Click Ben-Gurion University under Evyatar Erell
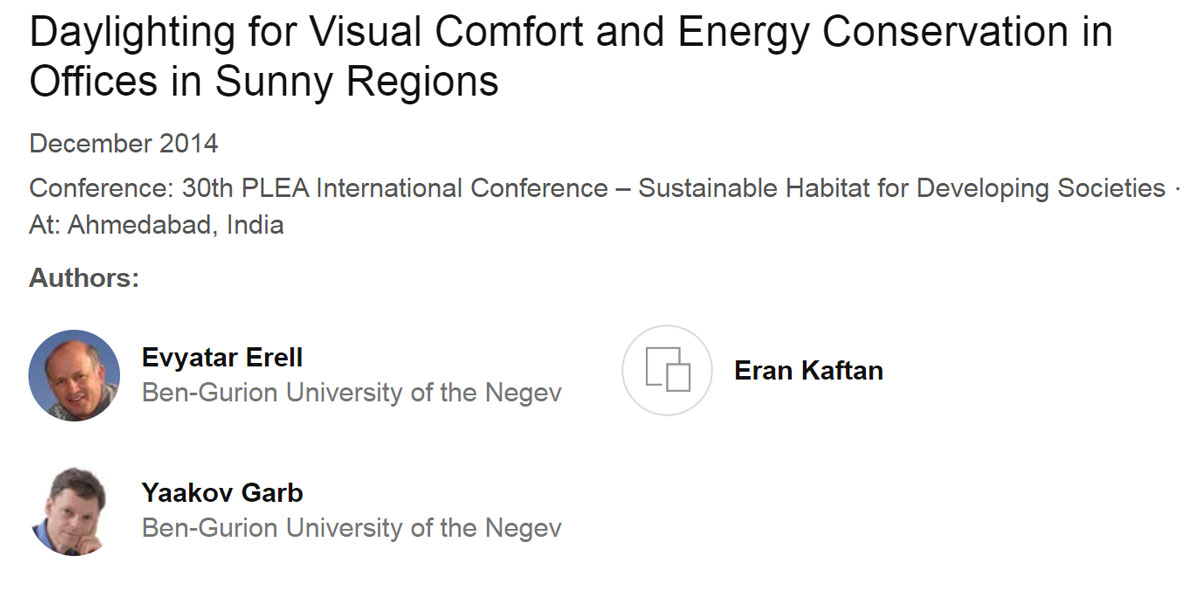The width and height of the screenshot is (1200, 594). (351, 393)
